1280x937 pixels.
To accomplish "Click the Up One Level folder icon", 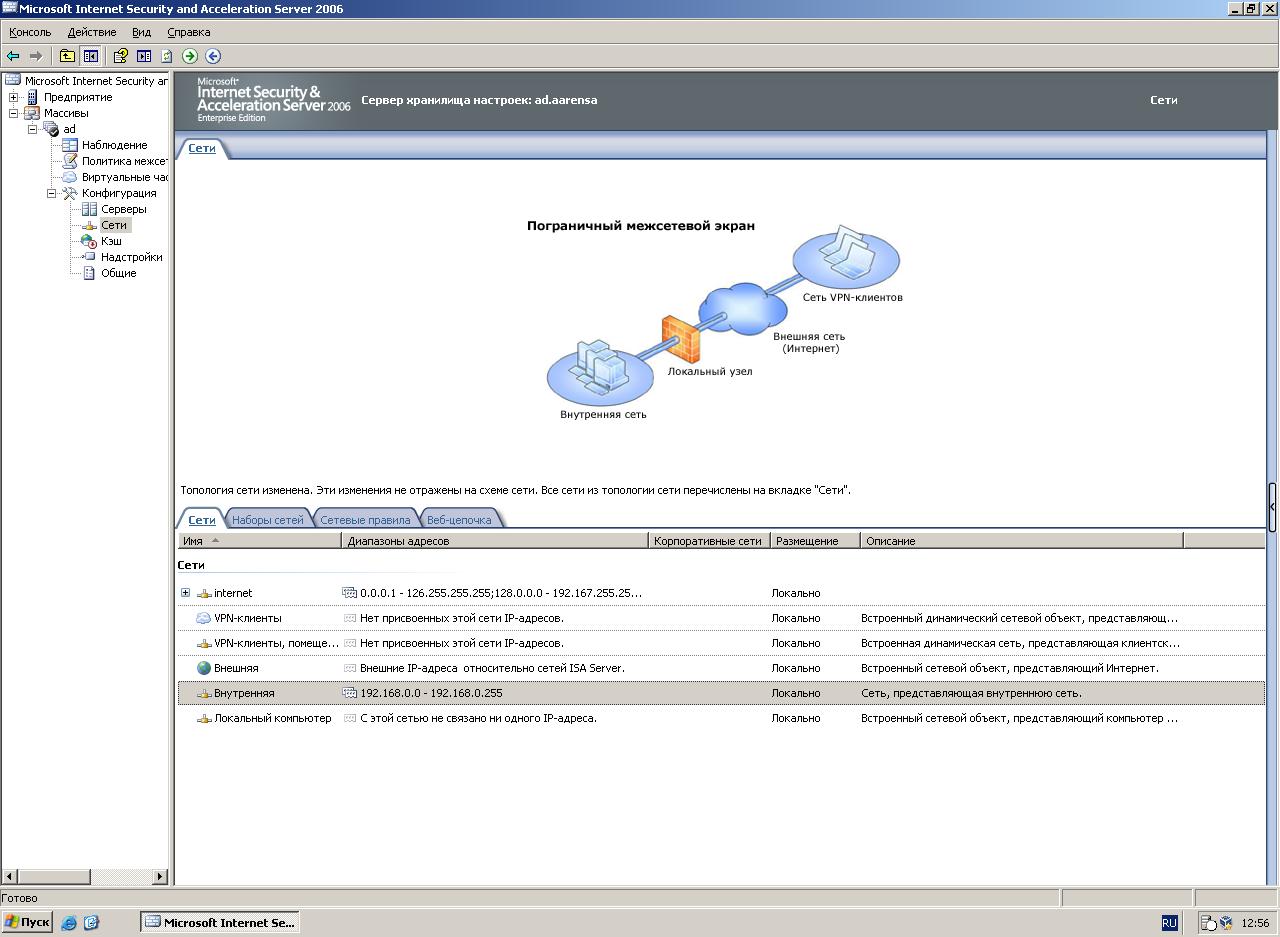I will [x=67, y=56].
